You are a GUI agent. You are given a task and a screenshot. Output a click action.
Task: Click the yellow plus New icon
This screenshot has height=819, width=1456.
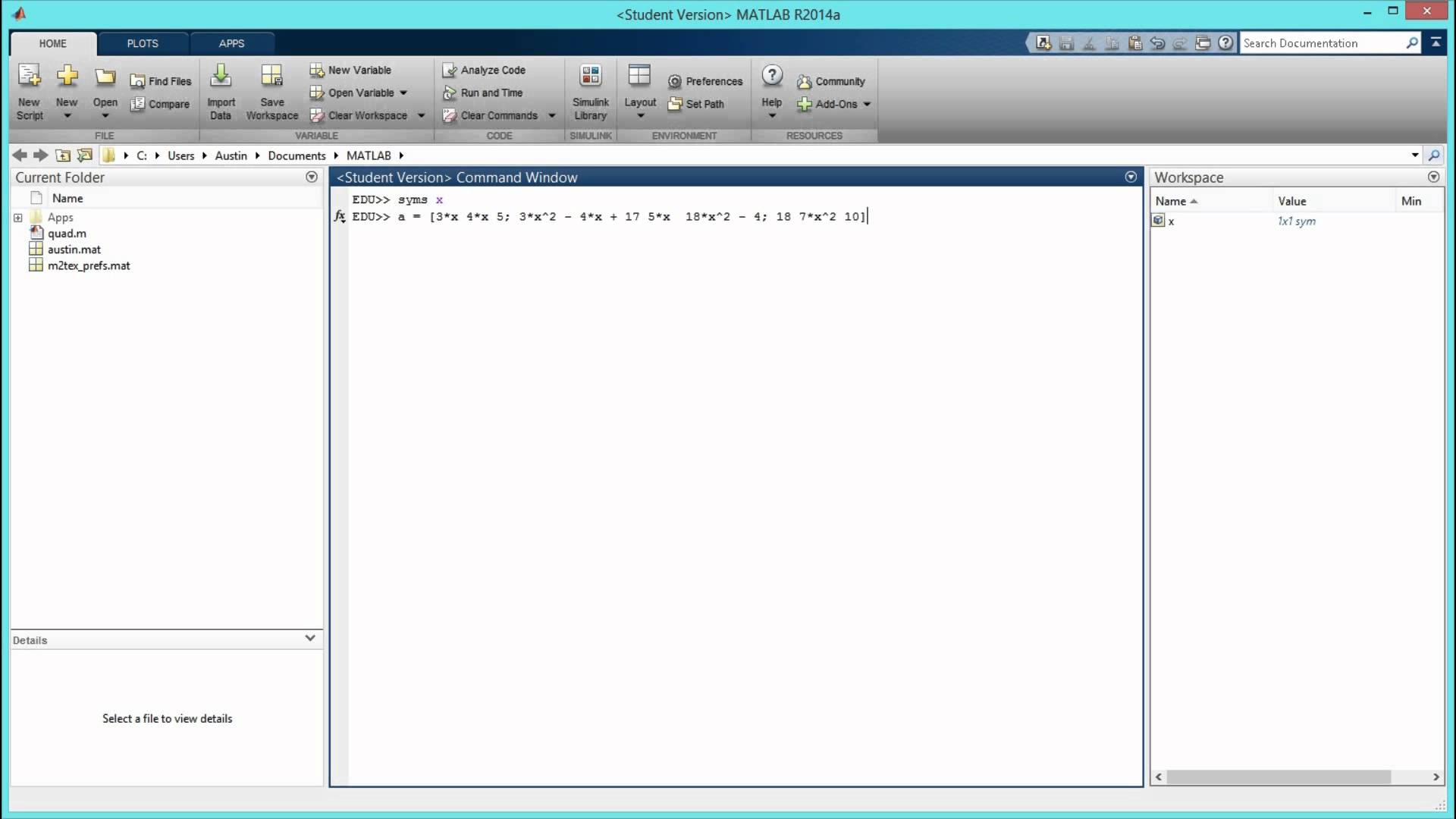67,76
